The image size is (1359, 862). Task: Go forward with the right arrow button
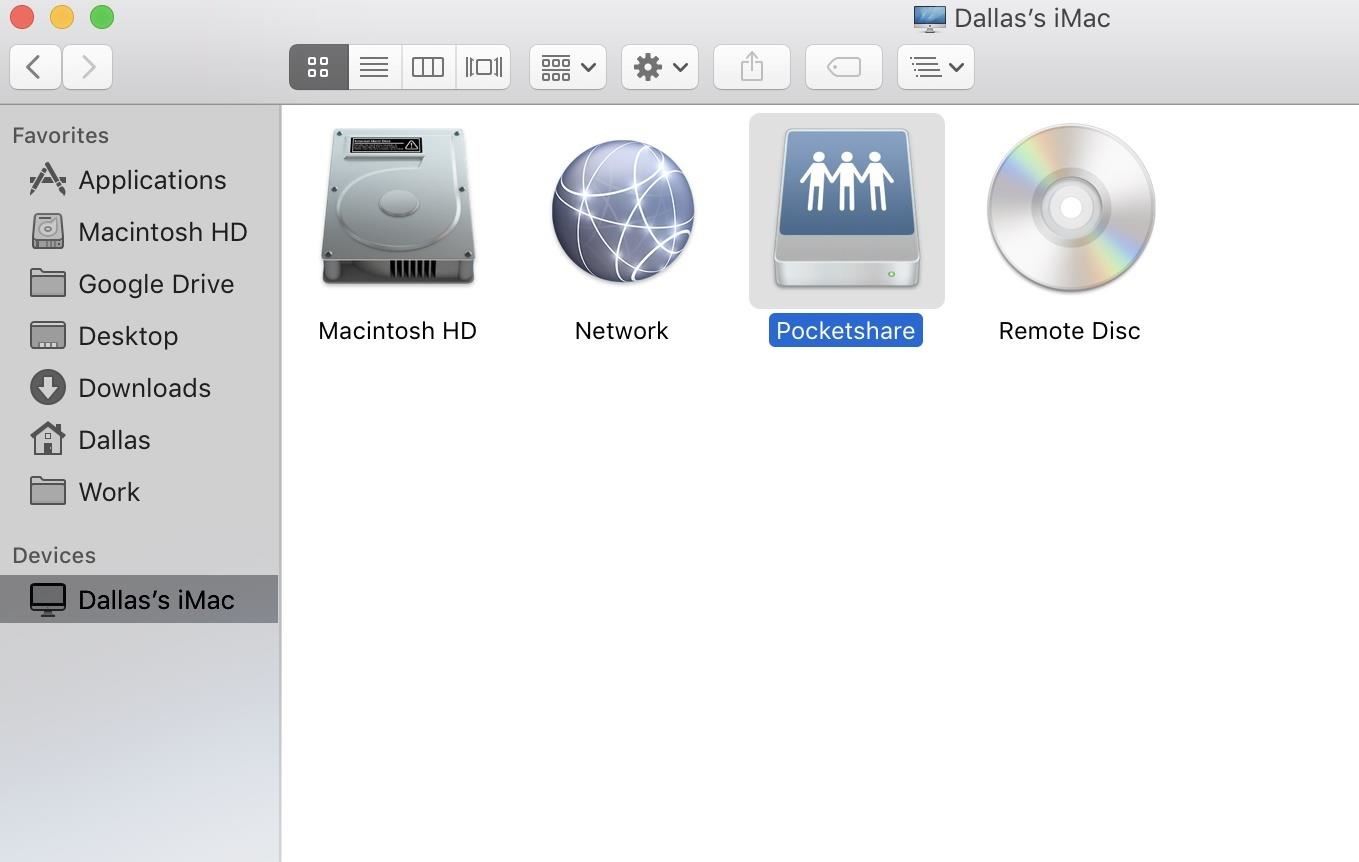pos(87,67)
